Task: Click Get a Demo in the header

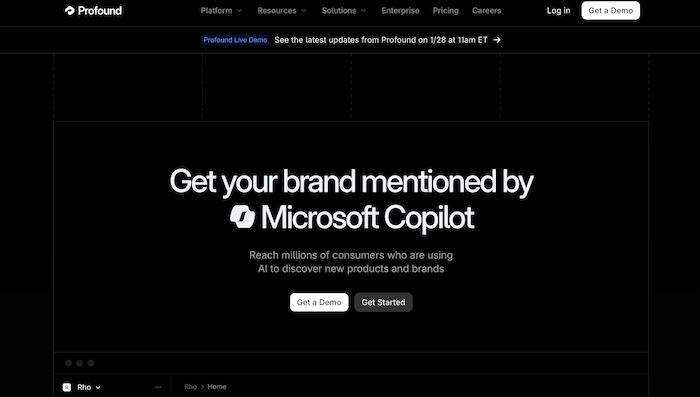Action: (611, 10)
